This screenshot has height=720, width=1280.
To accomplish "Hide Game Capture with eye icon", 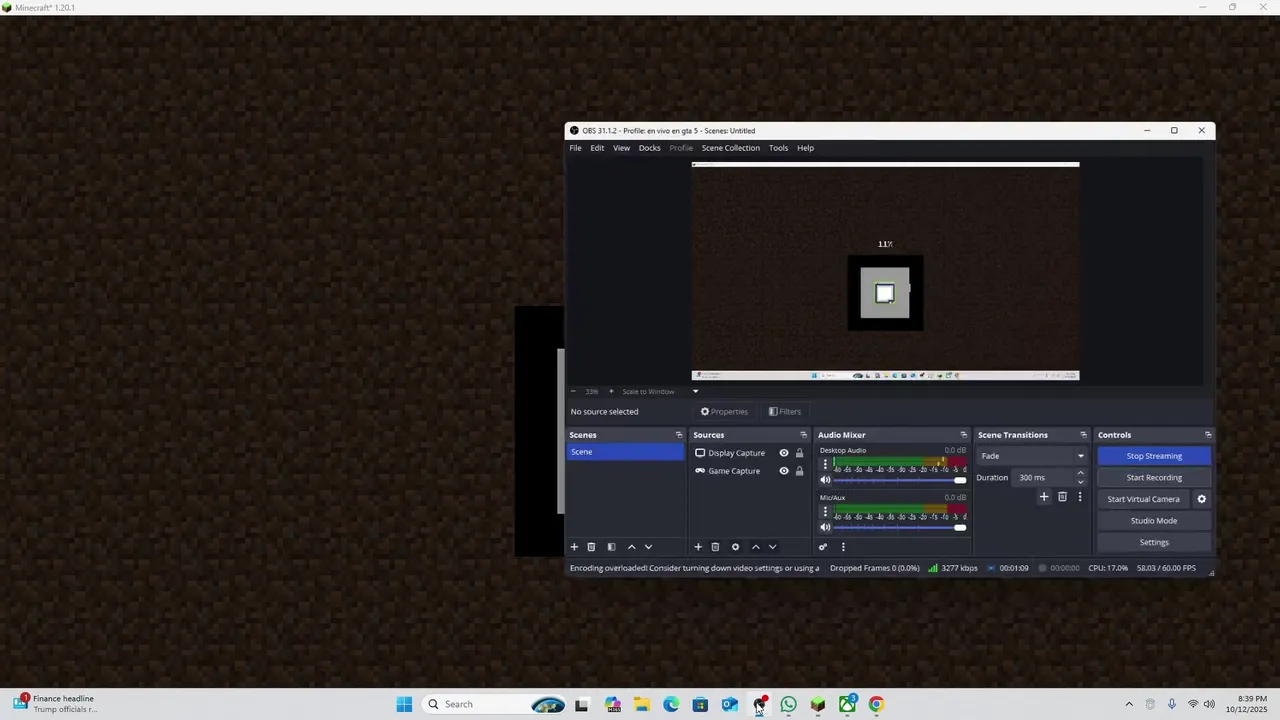I will [784, 471].
